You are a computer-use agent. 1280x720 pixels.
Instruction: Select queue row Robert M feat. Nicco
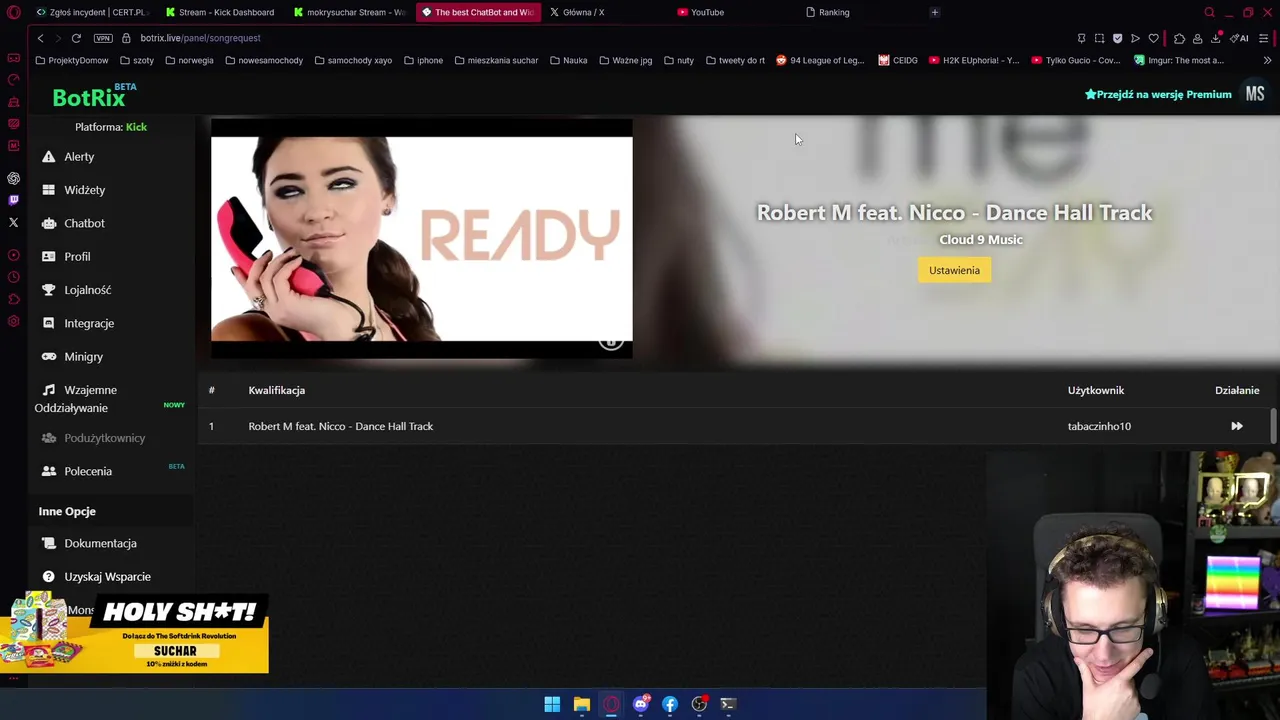coord(734,427)
